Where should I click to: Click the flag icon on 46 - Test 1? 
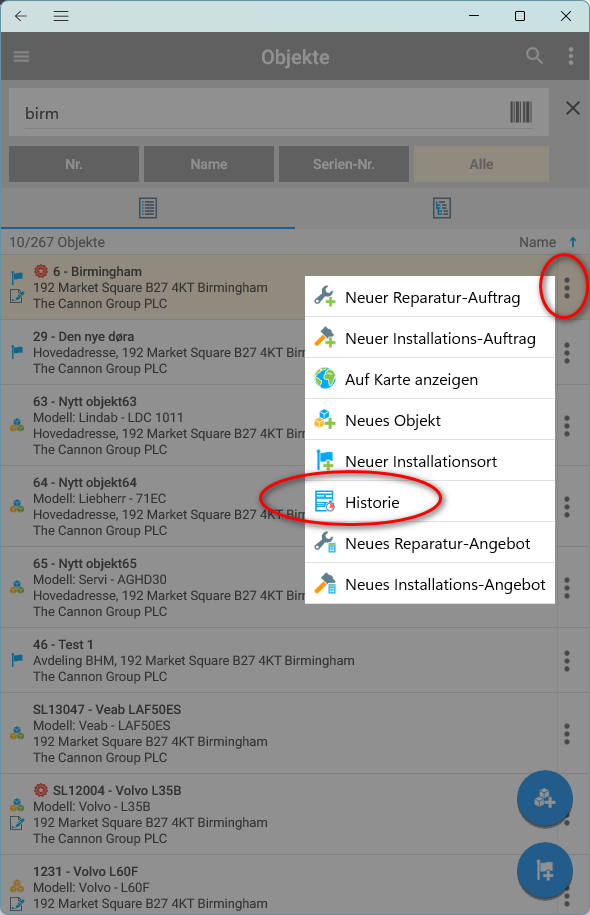pyautogui.click(x=17, y=660)
